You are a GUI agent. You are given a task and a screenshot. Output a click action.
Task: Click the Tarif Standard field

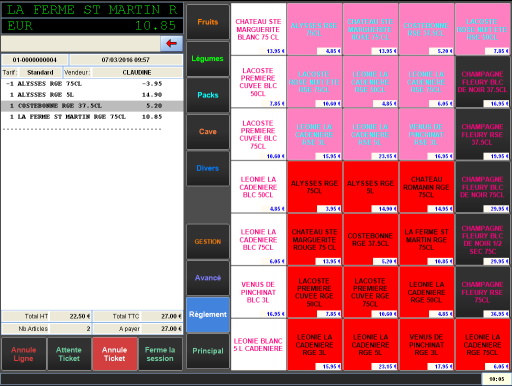pyautogui.click(x=40, y=72)
